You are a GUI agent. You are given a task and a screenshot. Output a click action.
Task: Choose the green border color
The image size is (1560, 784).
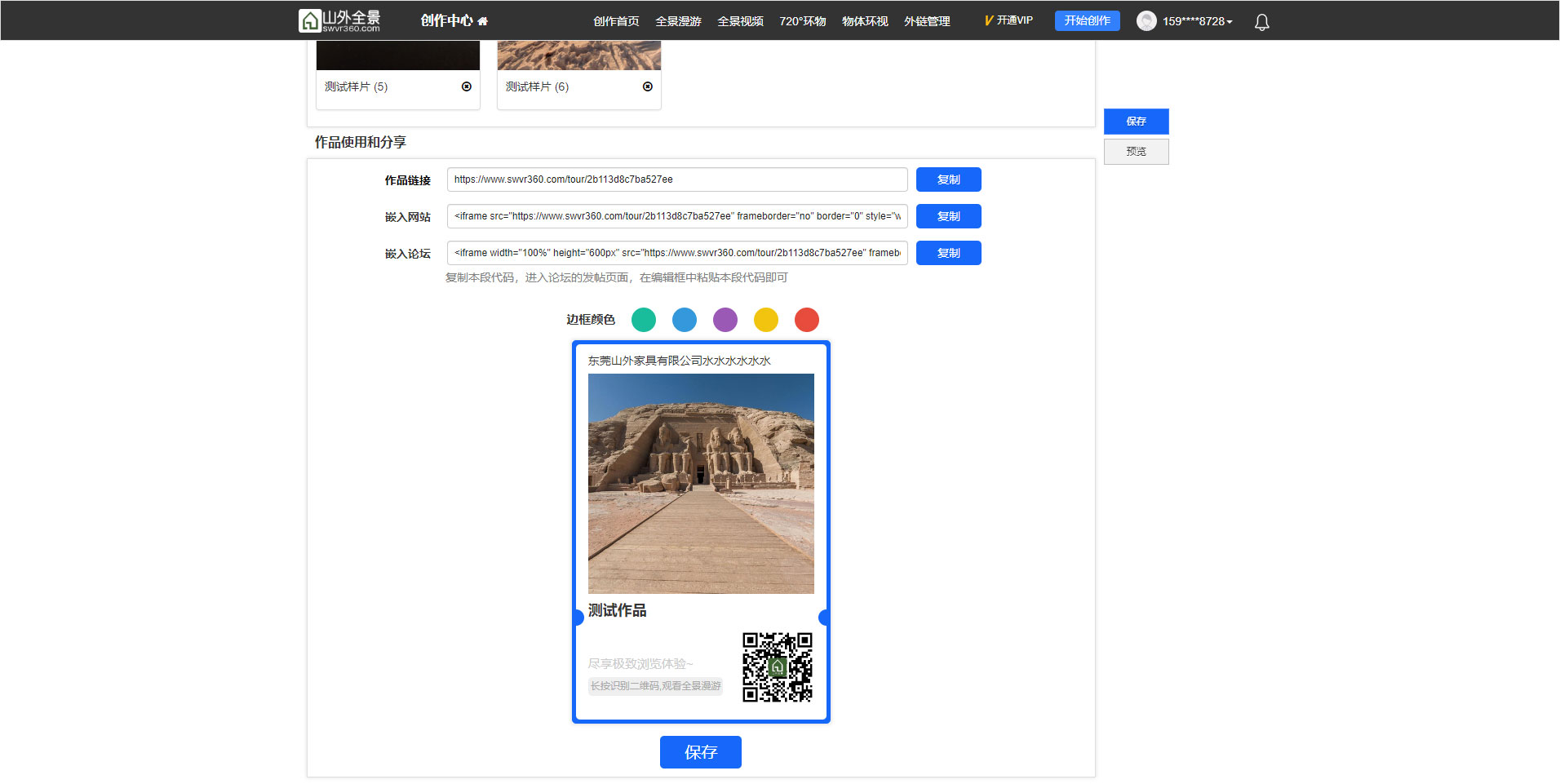click(x=644, y=320)
